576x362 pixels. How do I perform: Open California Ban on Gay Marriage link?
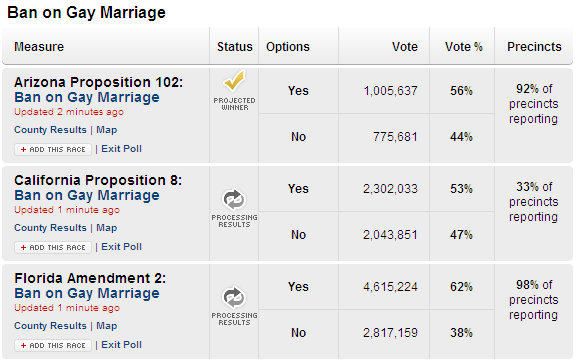(x=87, y=196)
